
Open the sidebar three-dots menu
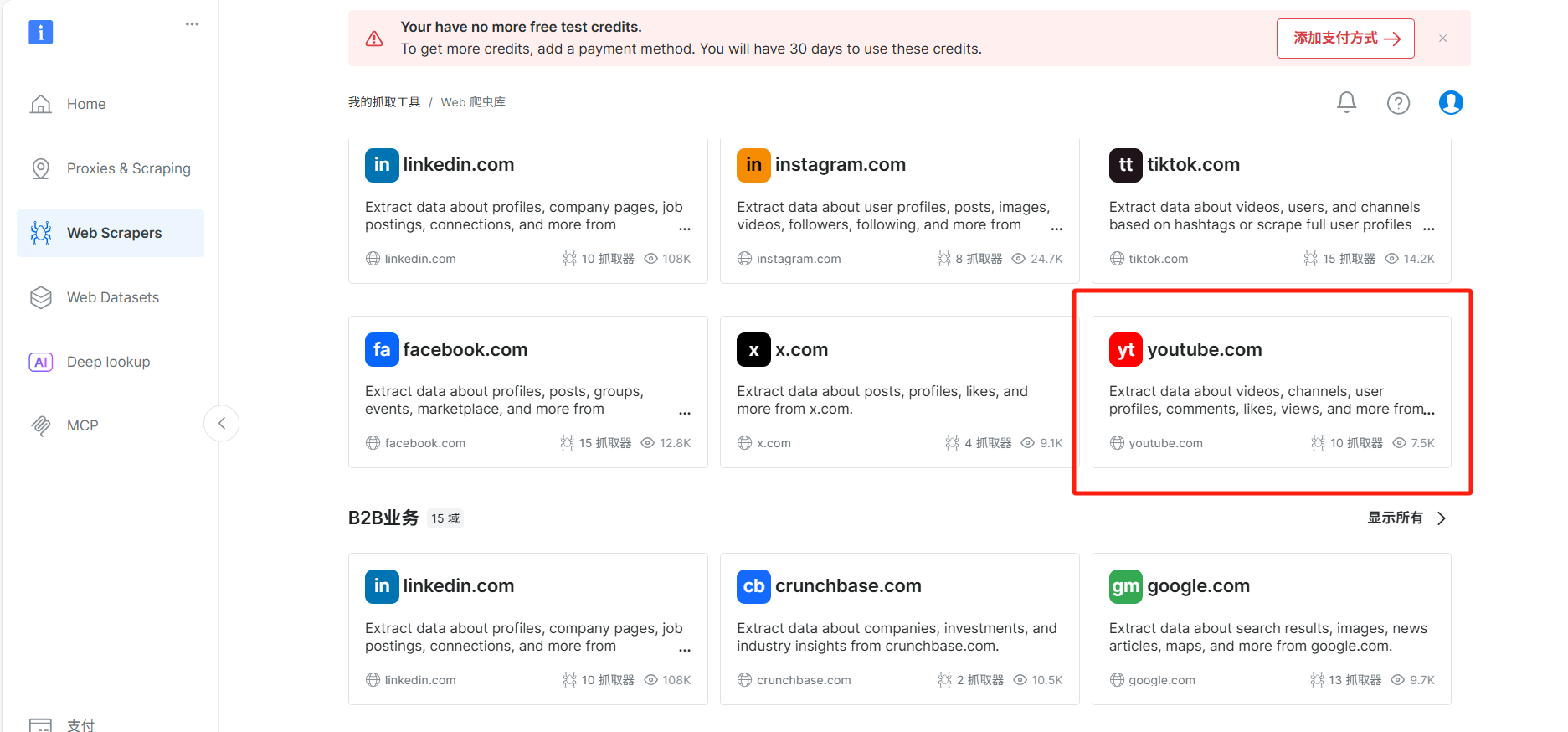pyautogui.click(x=192, y=23)
